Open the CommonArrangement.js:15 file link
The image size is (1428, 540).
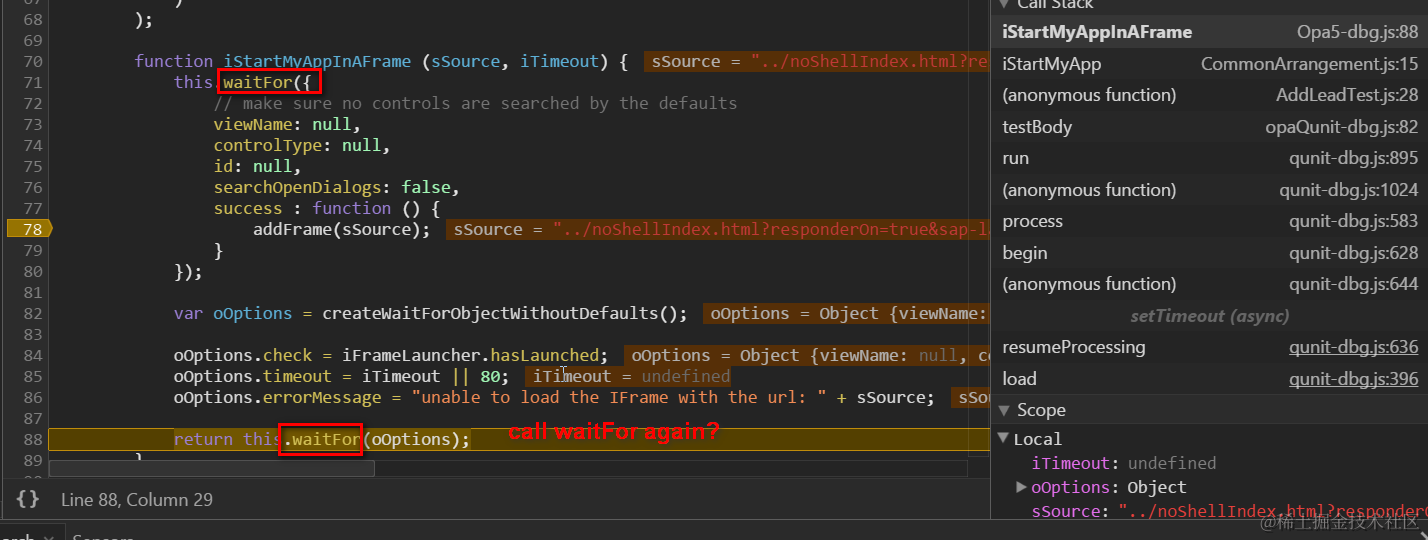point(1309,64)
